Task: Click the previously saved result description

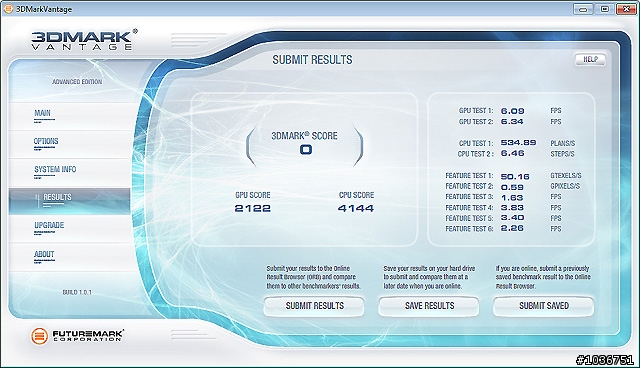Action: (543, 277)
